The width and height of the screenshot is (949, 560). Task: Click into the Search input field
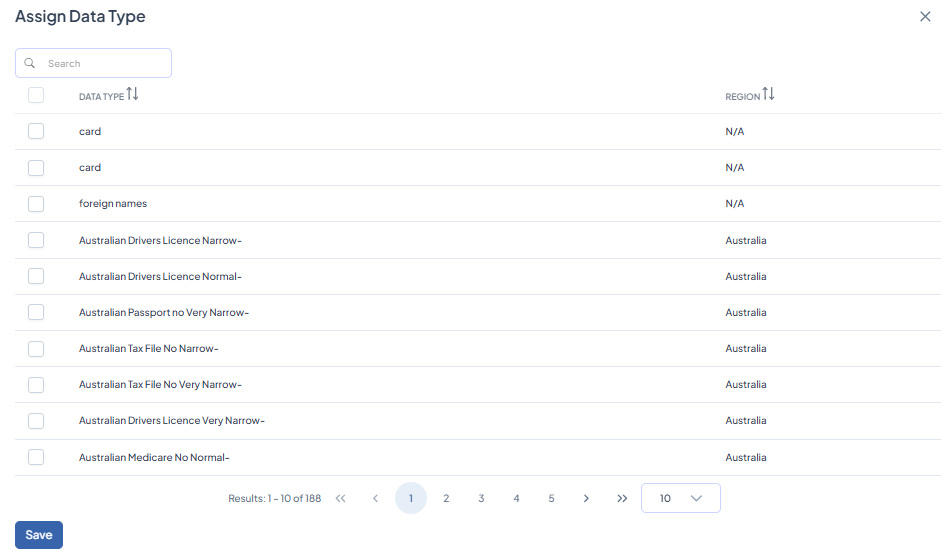click(105, 63)
